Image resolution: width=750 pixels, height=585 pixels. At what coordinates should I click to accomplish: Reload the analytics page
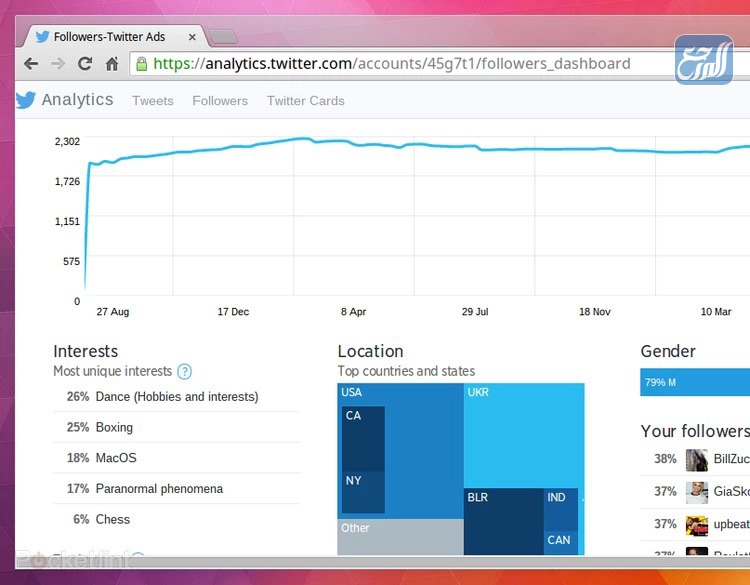[x=85, y=64]
